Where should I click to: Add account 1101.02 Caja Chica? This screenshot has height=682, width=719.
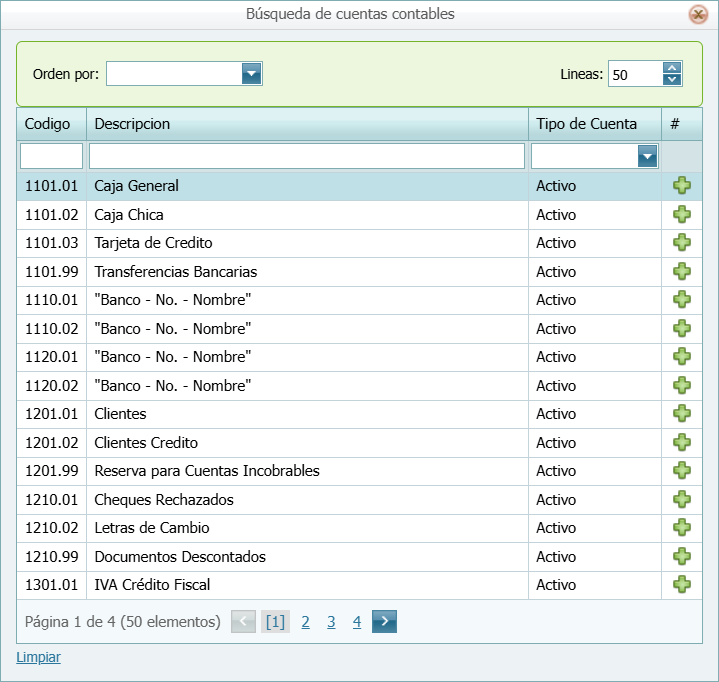click(682, 215)
